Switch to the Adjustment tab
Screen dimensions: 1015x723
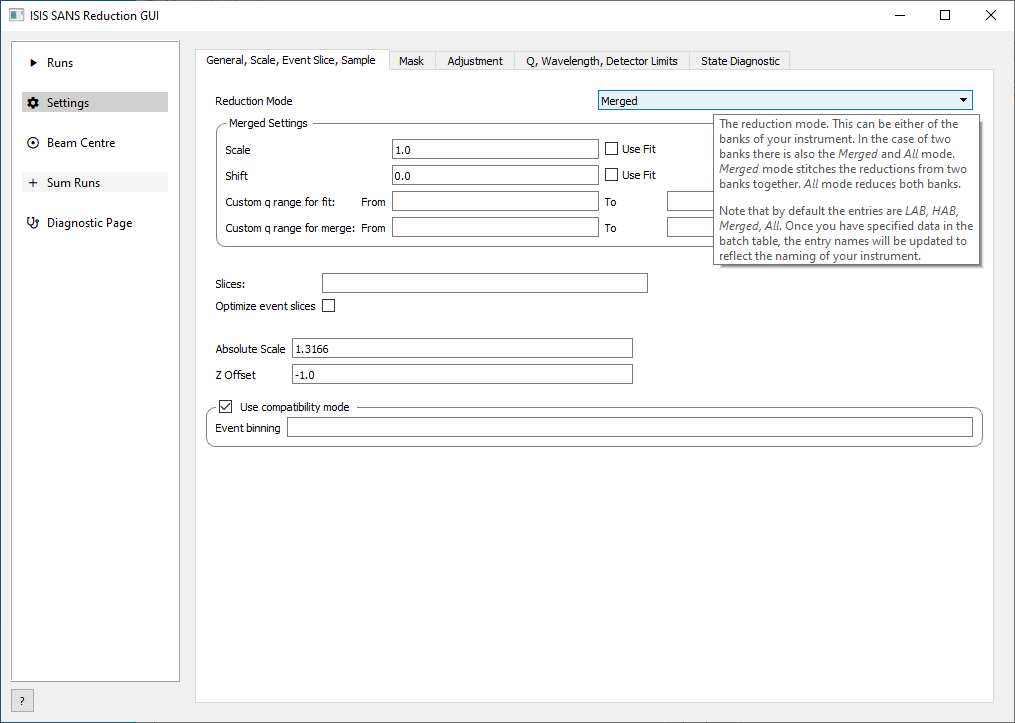[474, 61]
